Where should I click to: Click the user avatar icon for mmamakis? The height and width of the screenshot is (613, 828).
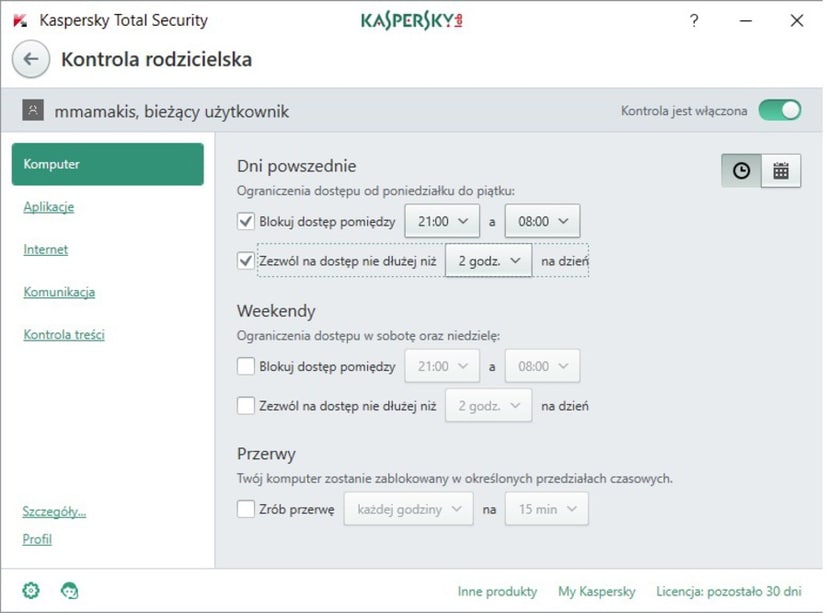pyautogui.click(x=33, y=110)
